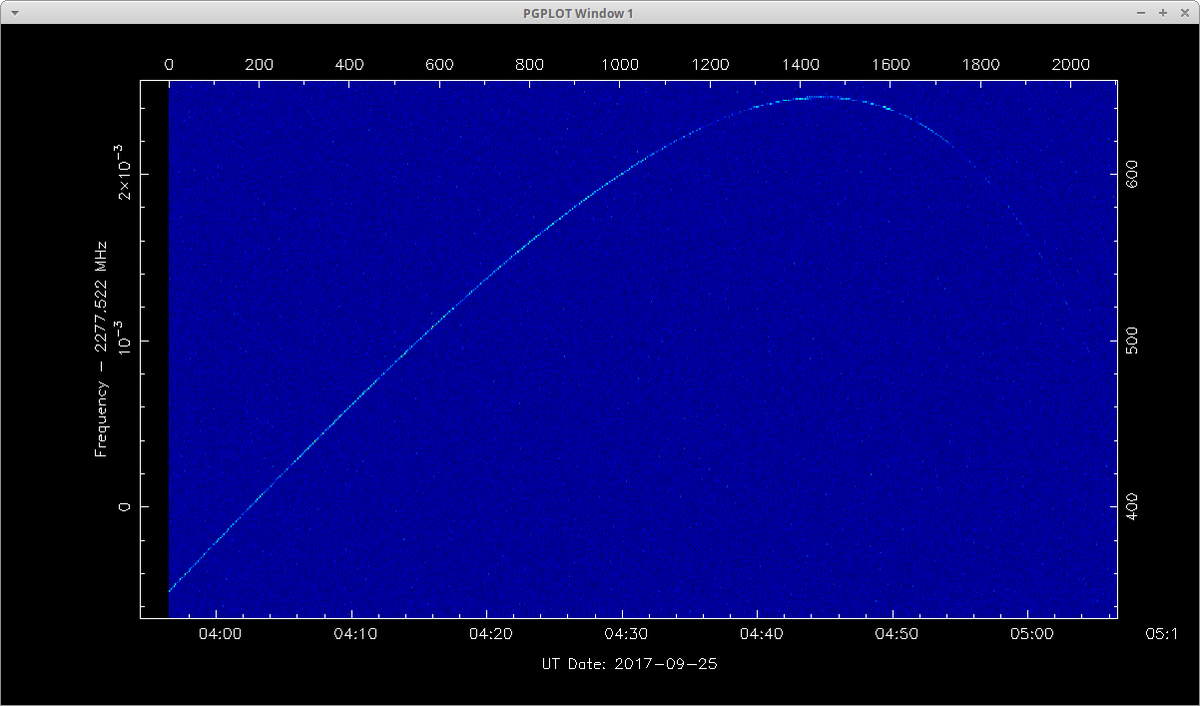Open the window menu arrow in title bar
Image resolution: width=1200 pixels, height=706 pixels.
pos(13,13)
